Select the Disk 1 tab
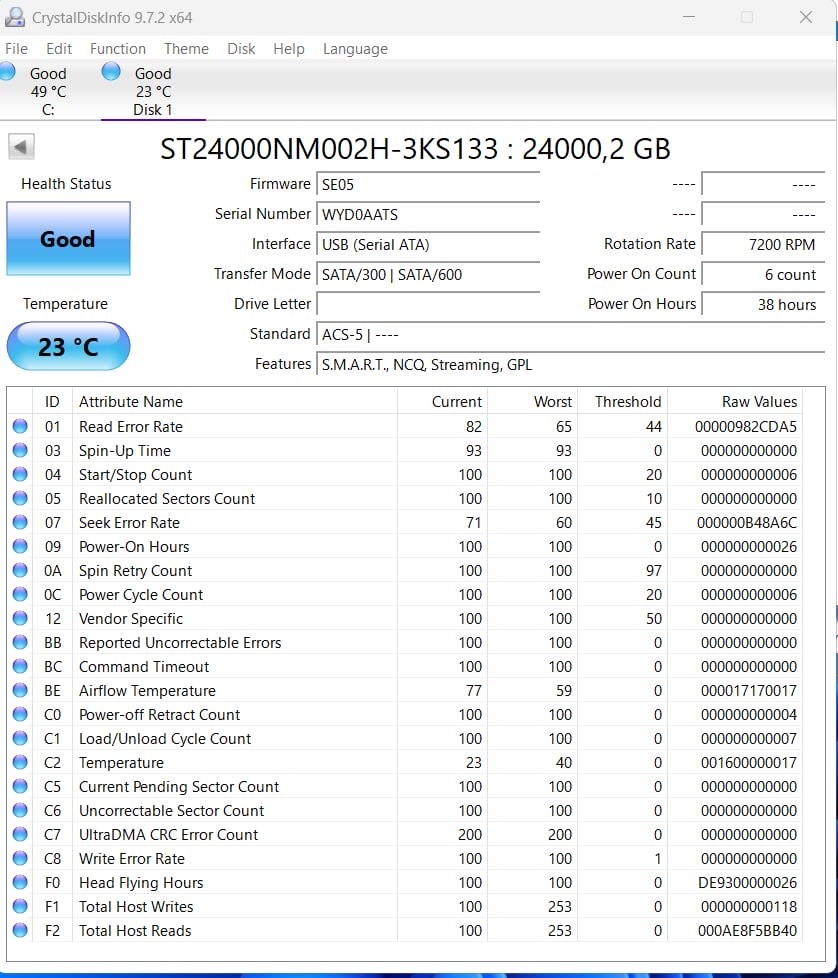Image resolution: width=838 pixels, height=978 pixels. tap(153, 90)
